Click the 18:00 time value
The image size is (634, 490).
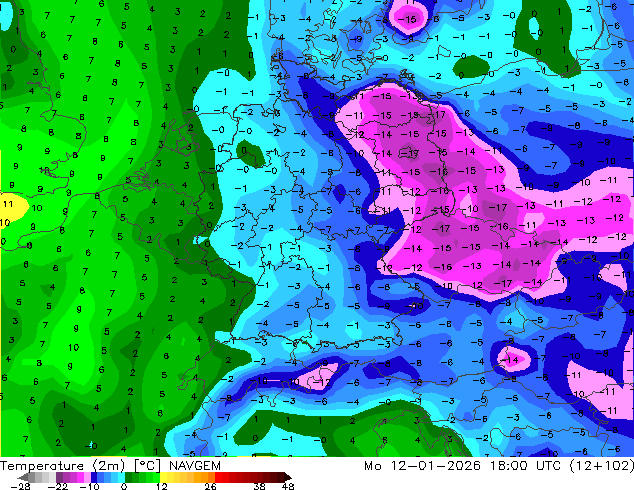tap(509, 466)
